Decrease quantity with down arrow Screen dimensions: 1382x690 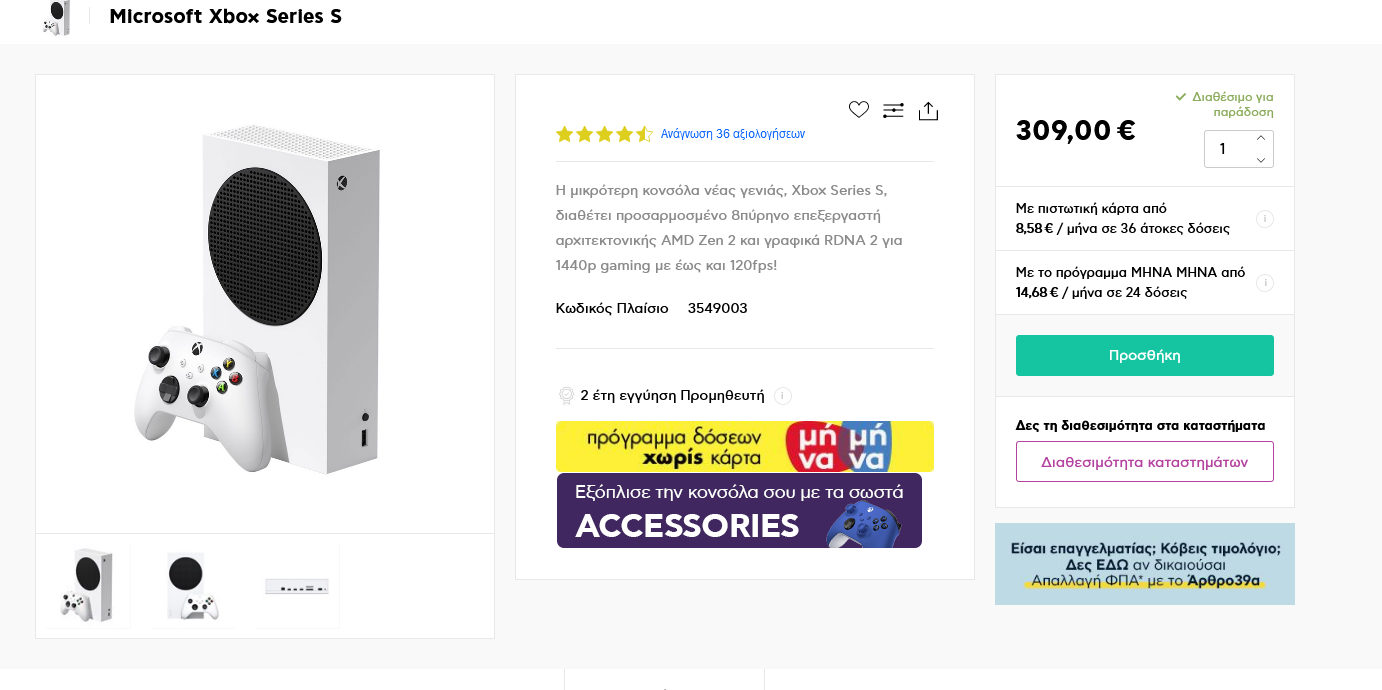1261,160
